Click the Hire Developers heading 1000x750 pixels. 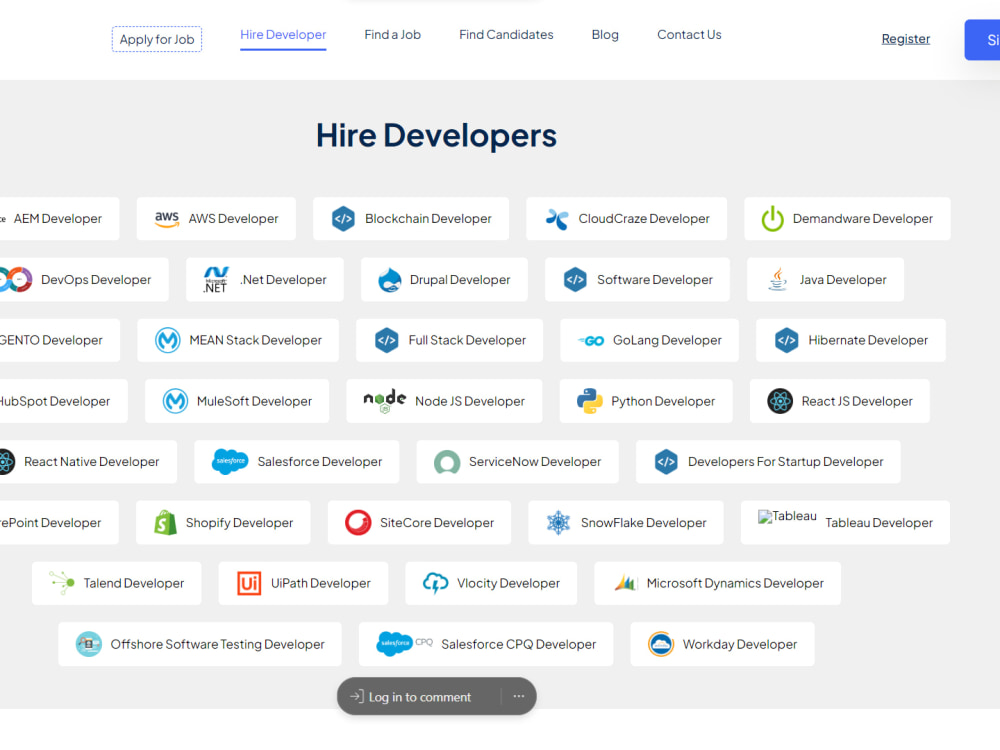[x=436, y=135]
